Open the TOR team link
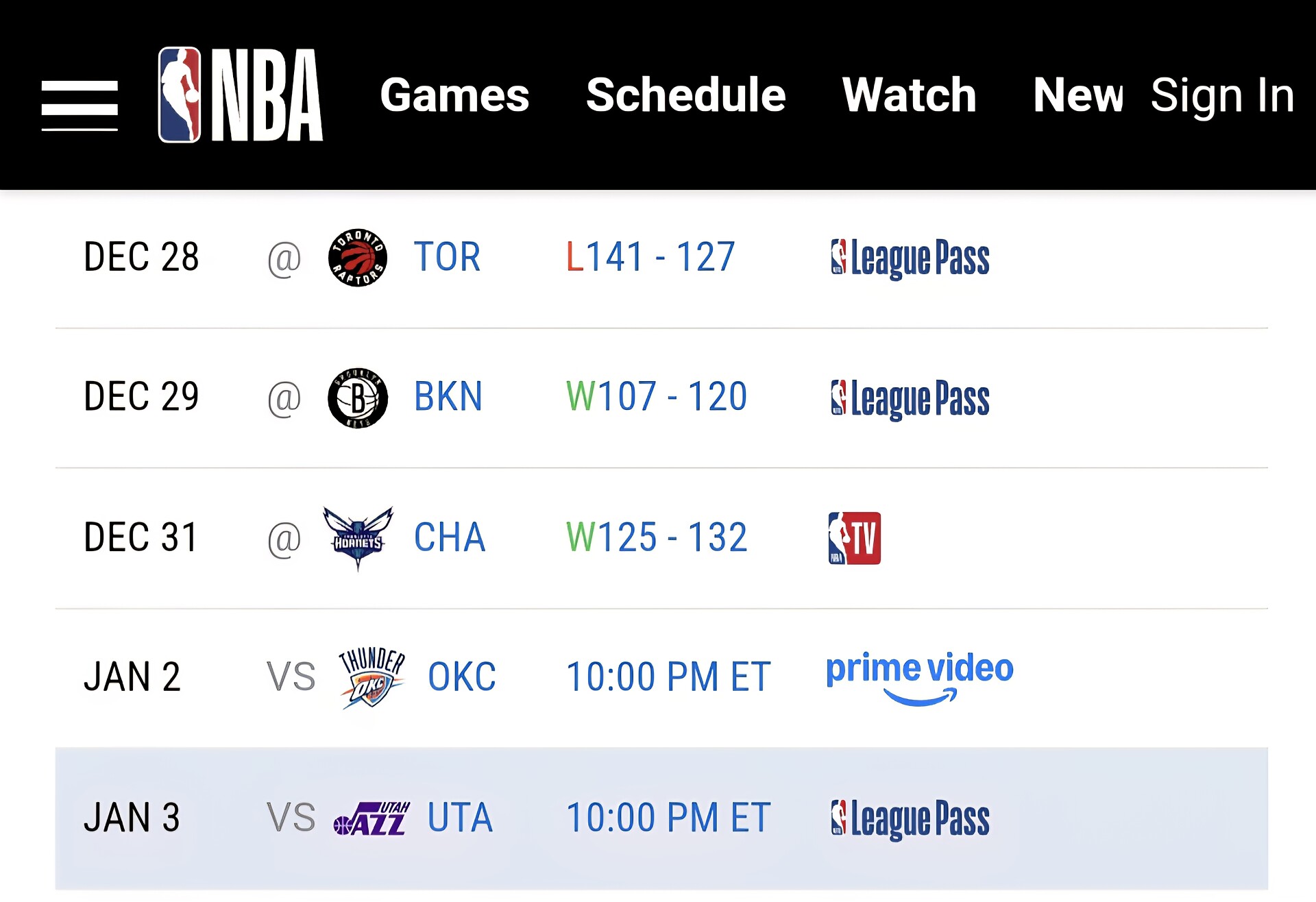 pos(447,257)
